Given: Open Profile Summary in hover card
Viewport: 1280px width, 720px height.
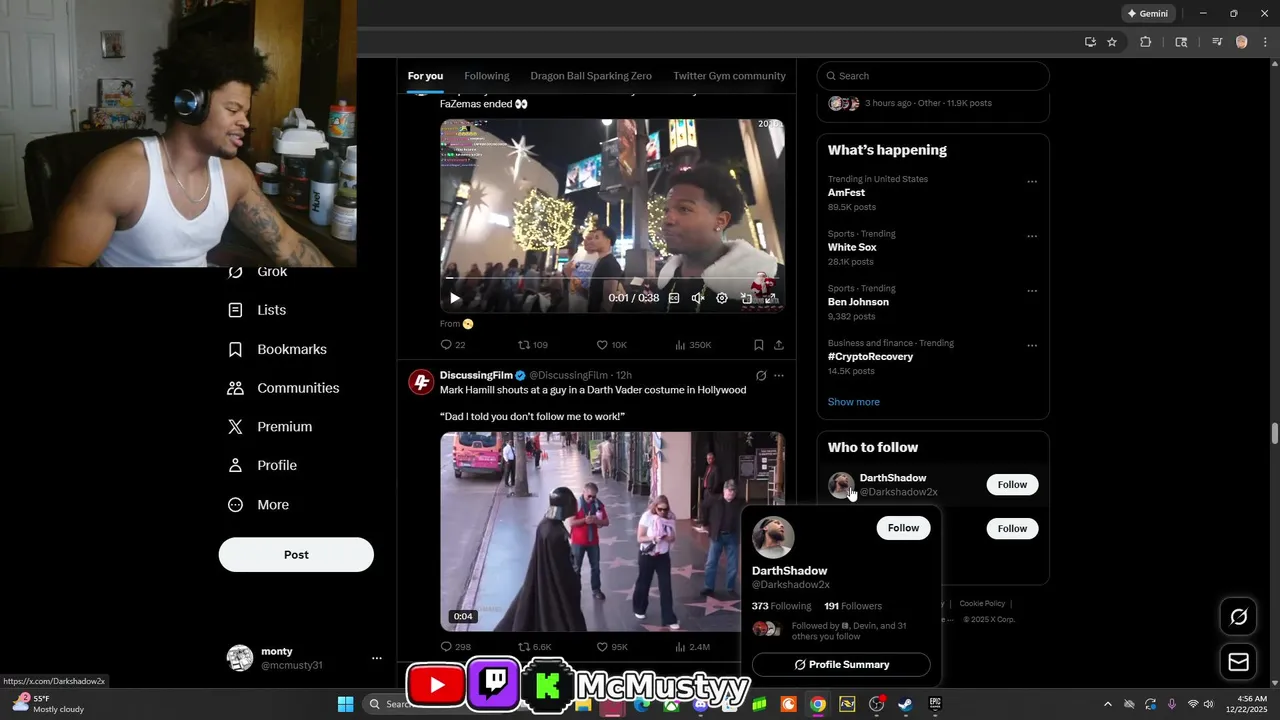Looking at the screenshot, I should pyautogui.click(x=841, y=665).
